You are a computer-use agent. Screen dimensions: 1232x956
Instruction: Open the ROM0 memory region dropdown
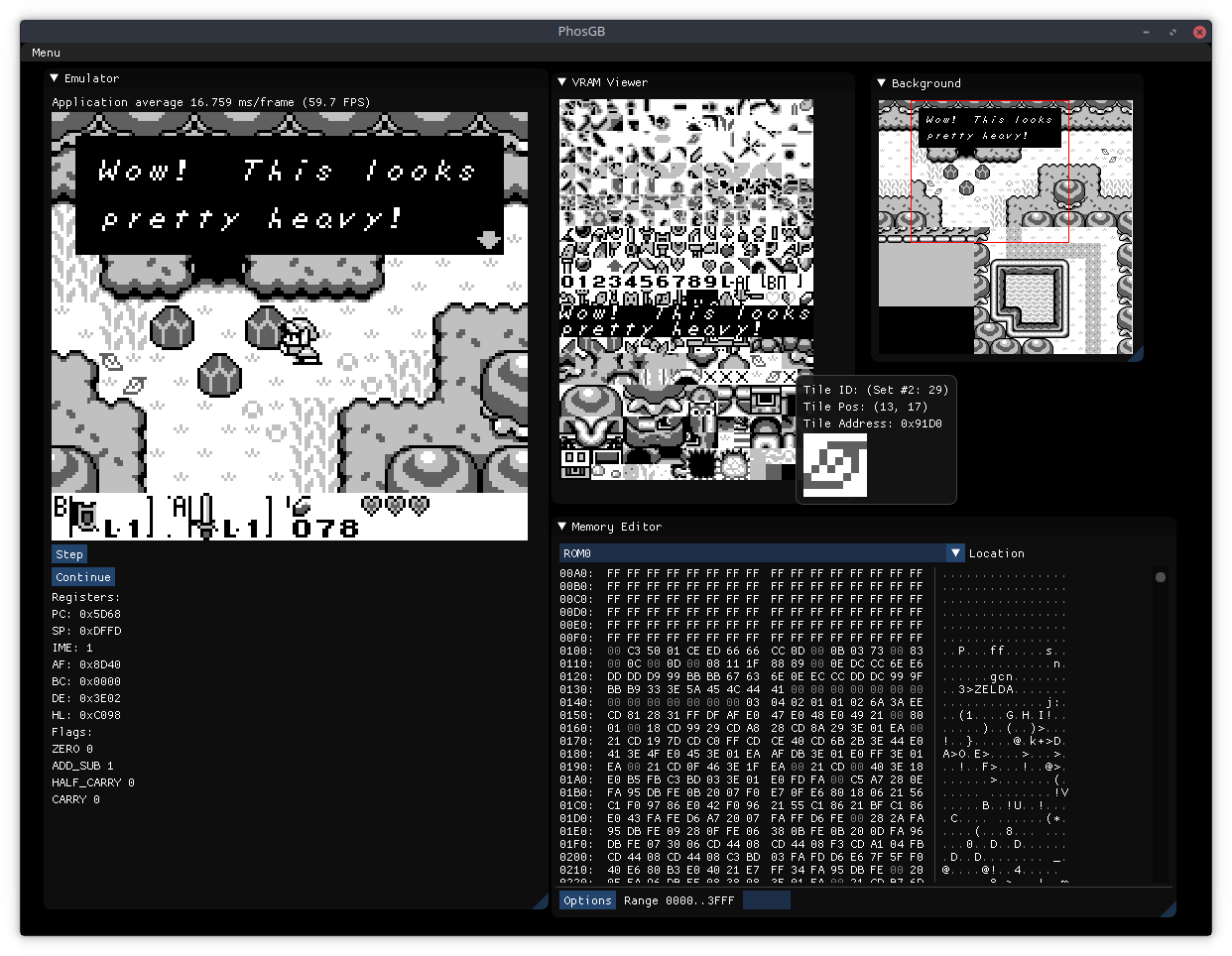click(x=762, y=553)
